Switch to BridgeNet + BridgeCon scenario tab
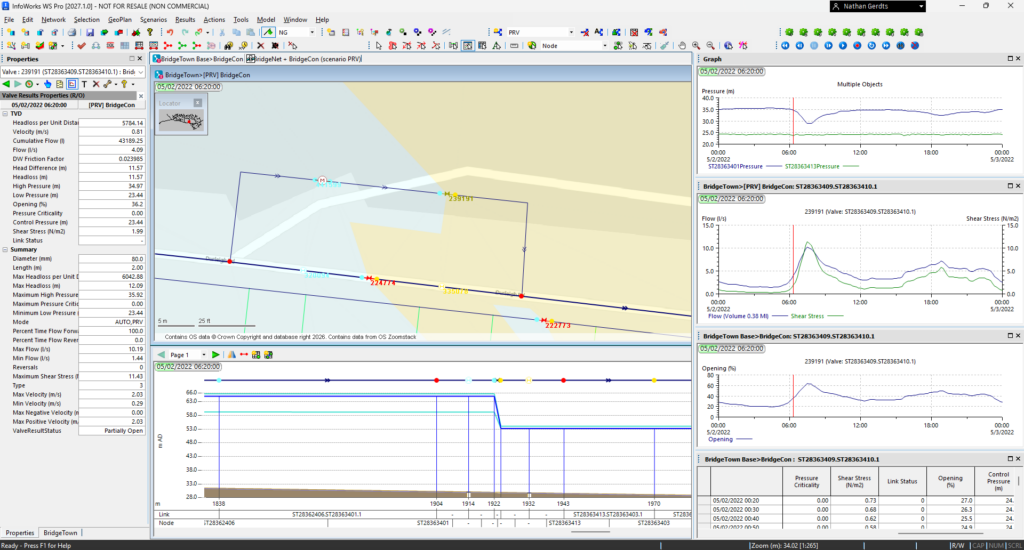Screen dimensions: 1024x550 (304, 59)
